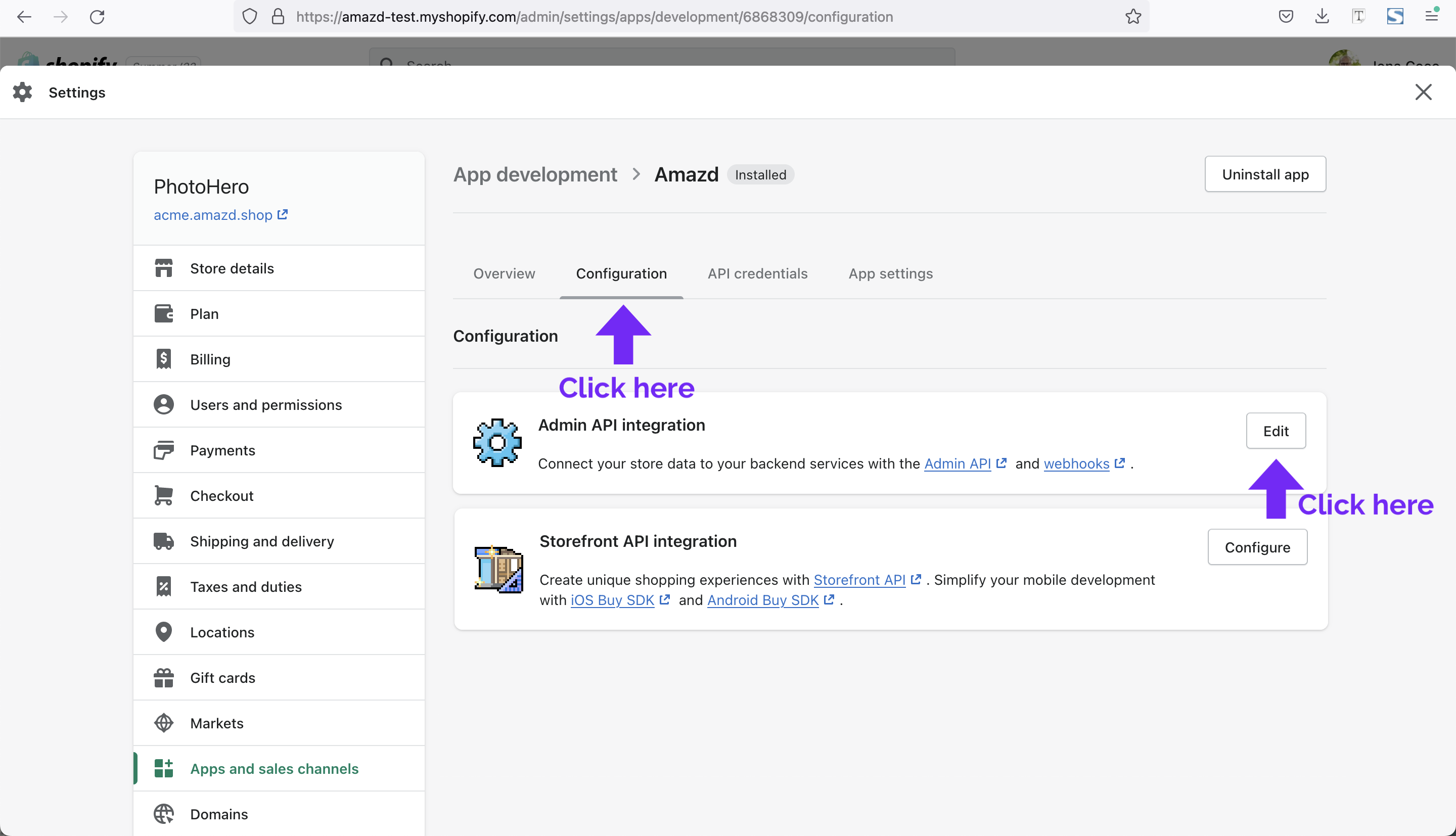The height and width of the screenshot is (836, 1456).
Task: Click the Users and permissions label
Action: tap(266, 405)
